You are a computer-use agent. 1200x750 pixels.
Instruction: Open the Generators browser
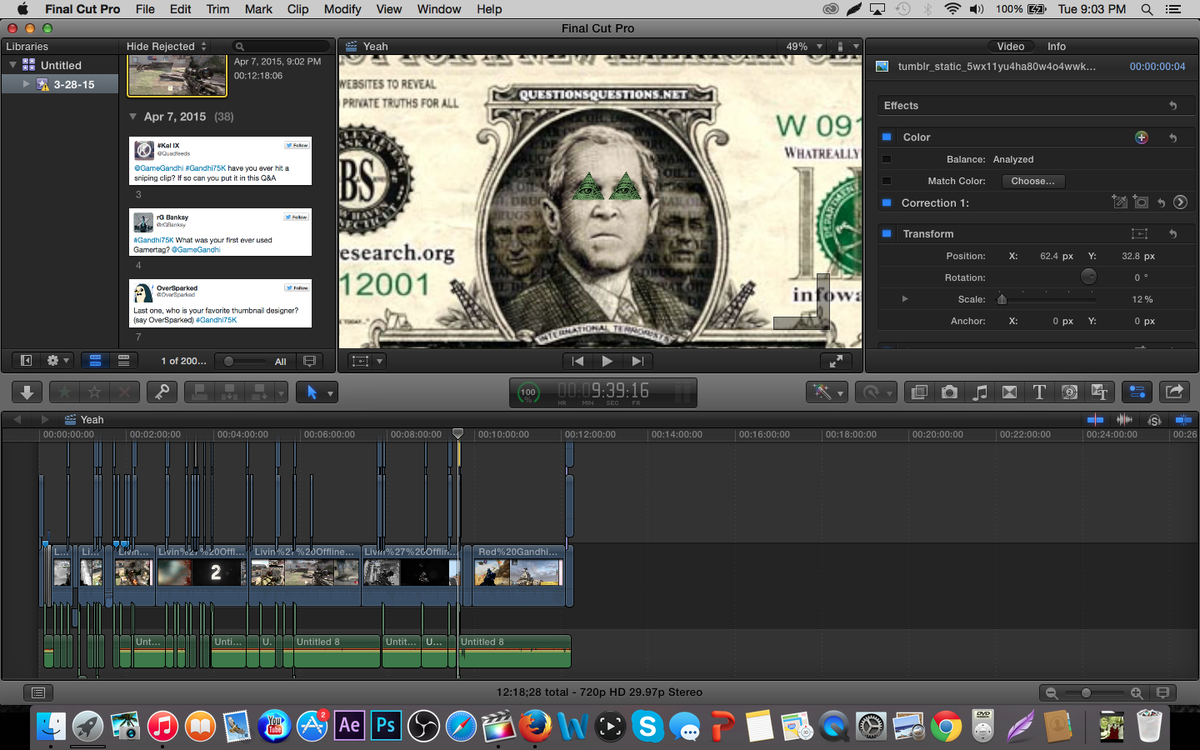point(1069,392)
